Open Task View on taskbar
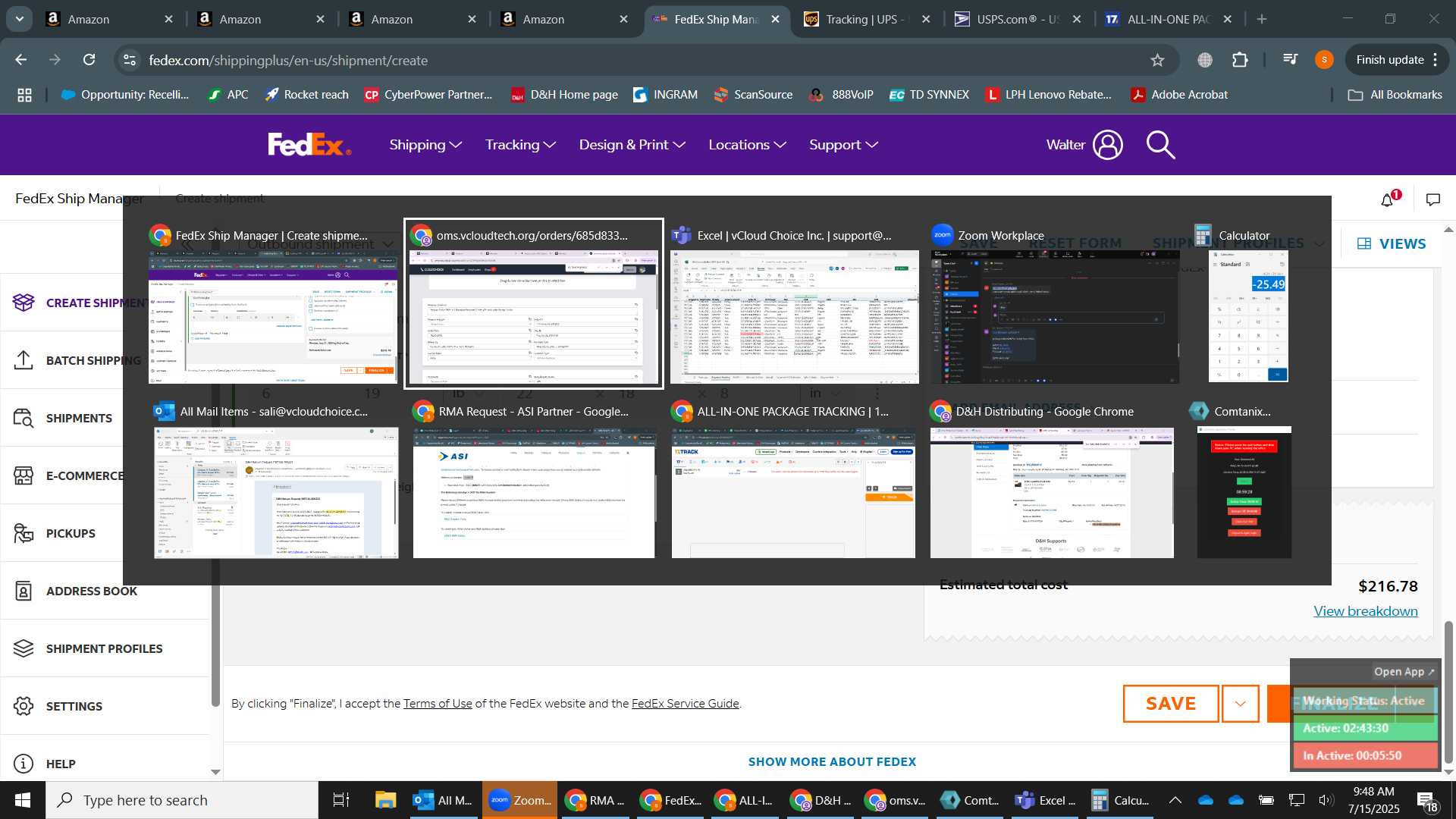Screen dimensions: 1456x819 coord(341,800)
